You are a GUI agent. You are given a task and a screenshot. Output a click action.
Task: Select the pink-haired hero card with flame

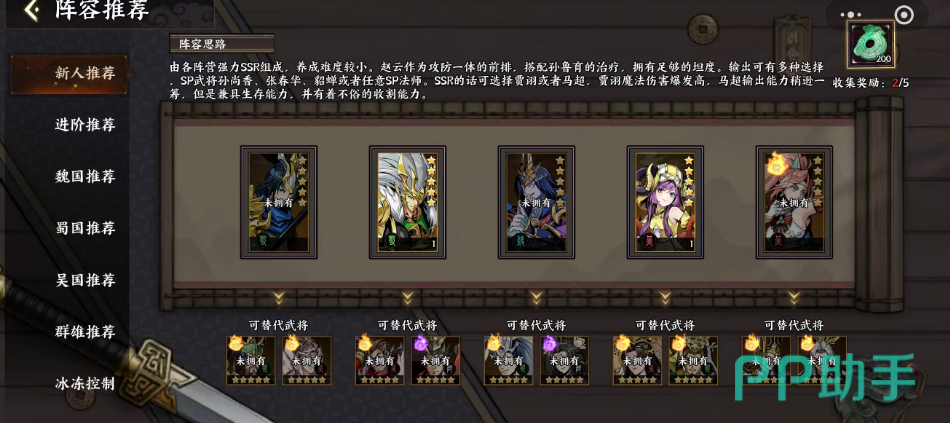point(794,202)
